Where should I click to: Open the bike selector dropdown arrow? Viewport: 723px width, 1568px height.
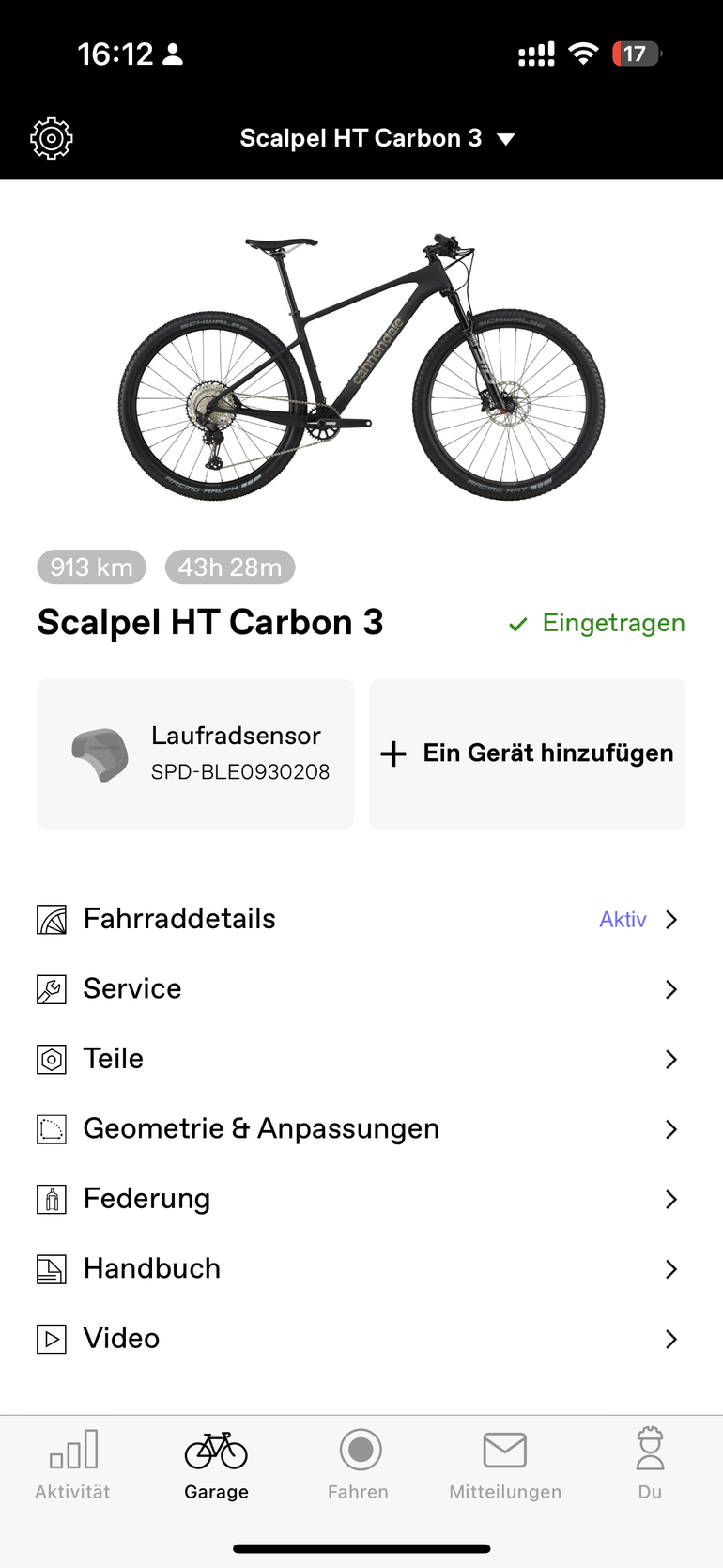[x=506, y=139]
